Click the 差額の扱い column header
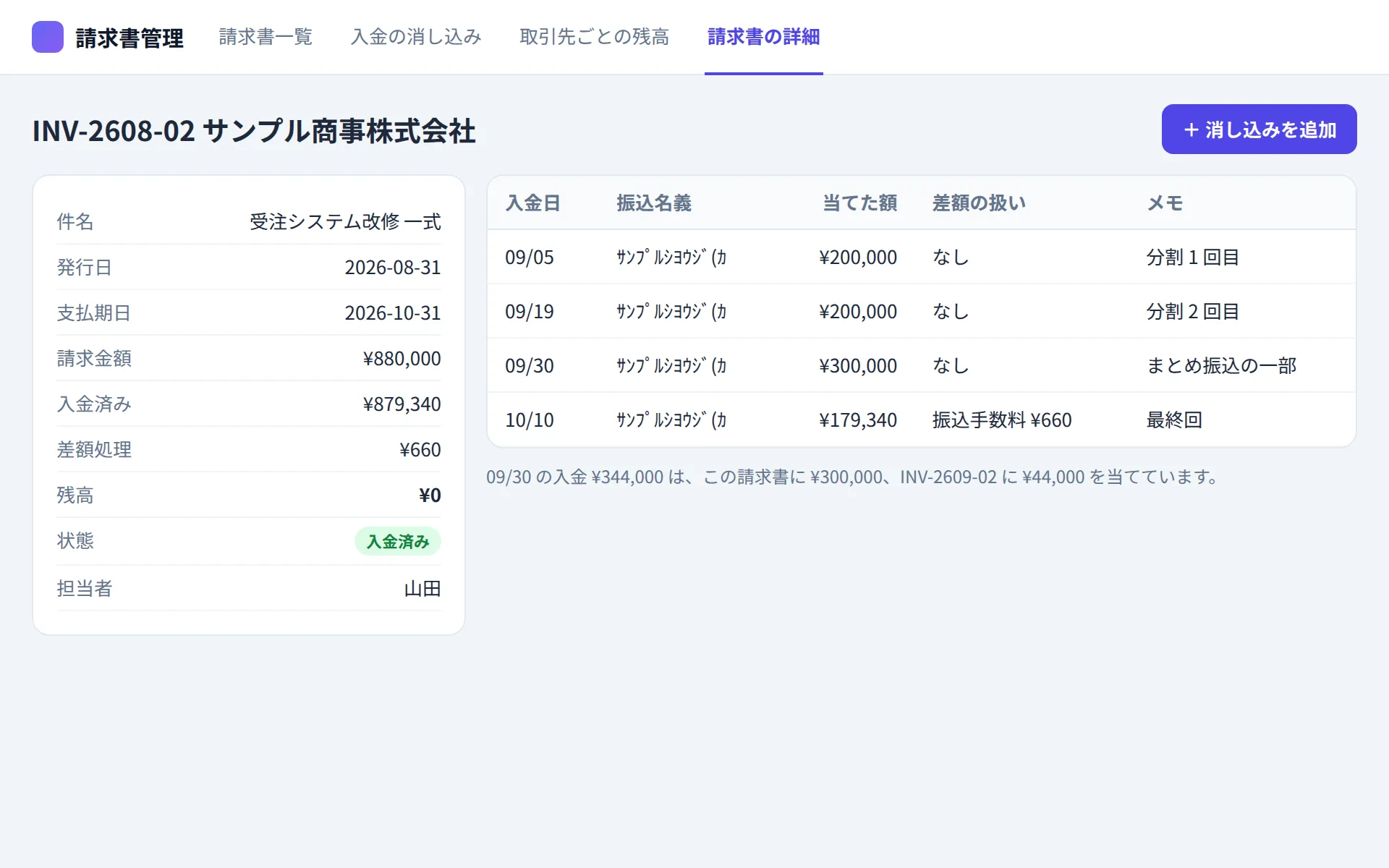The width and height of the screenshot is (1389, 868). (x=979, y=203)
